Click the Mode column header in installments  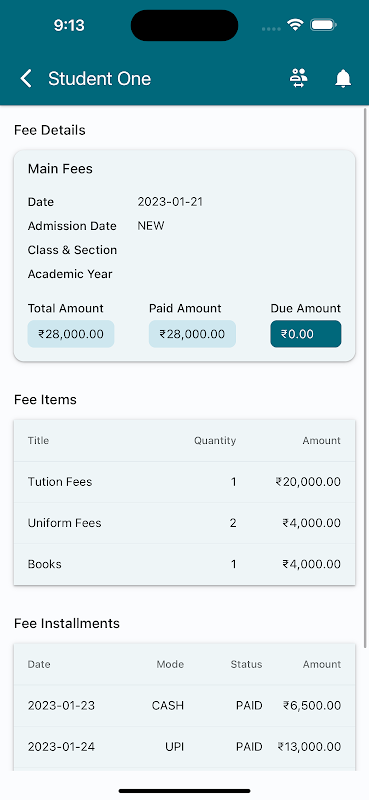[170, 664]
